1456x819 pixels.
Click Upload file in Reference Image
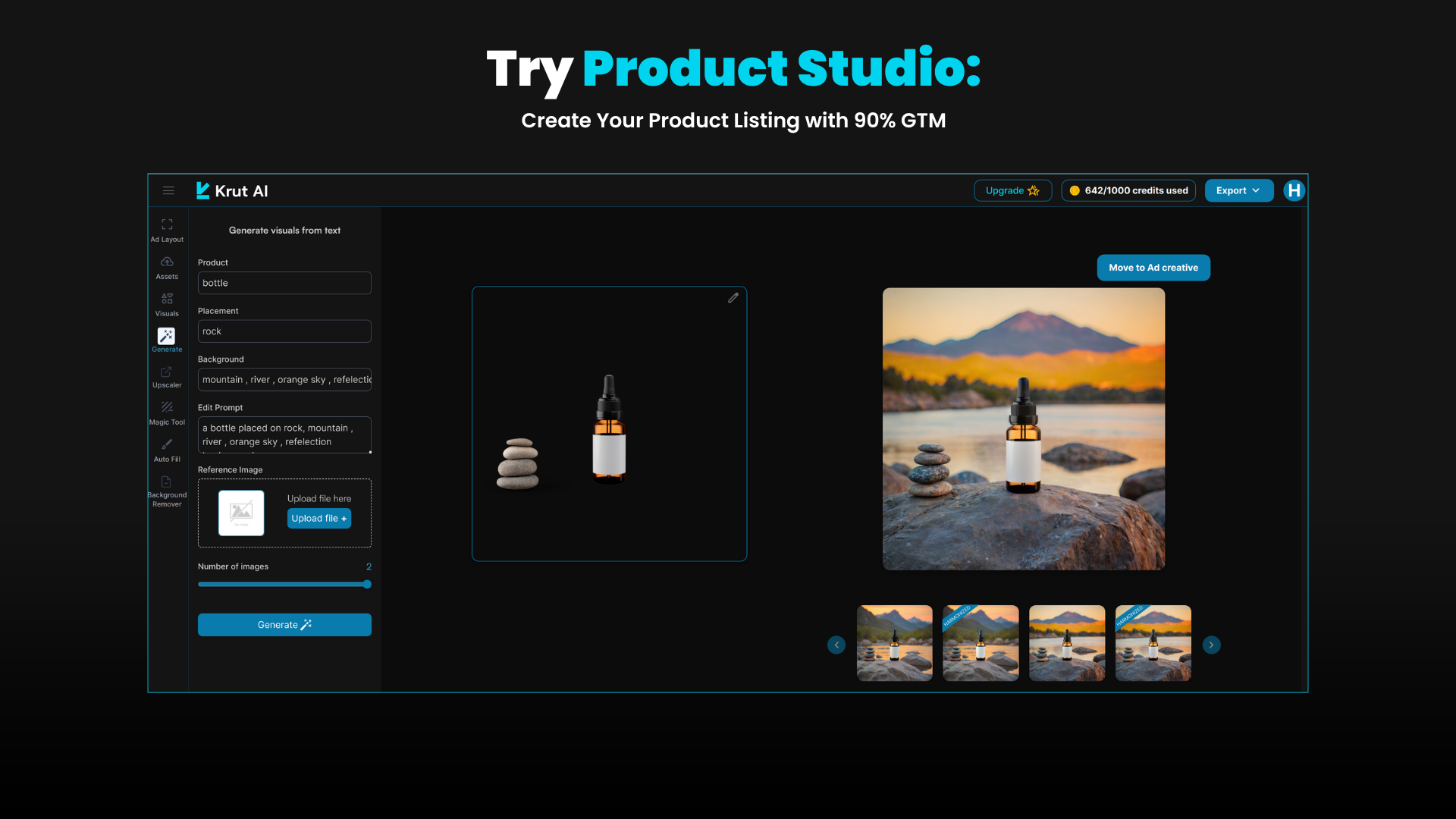click(x=319, y=517)
